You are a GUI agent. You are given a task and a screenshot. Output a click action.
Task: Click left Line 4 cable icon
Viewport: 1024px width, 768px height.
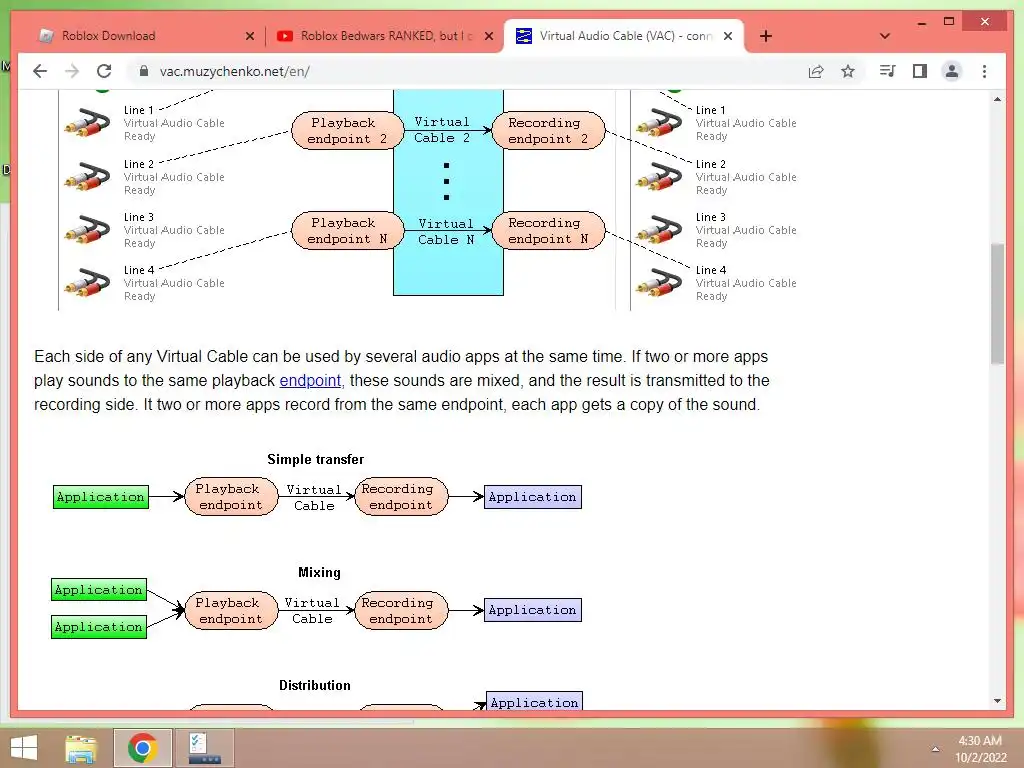coord(87,283)
